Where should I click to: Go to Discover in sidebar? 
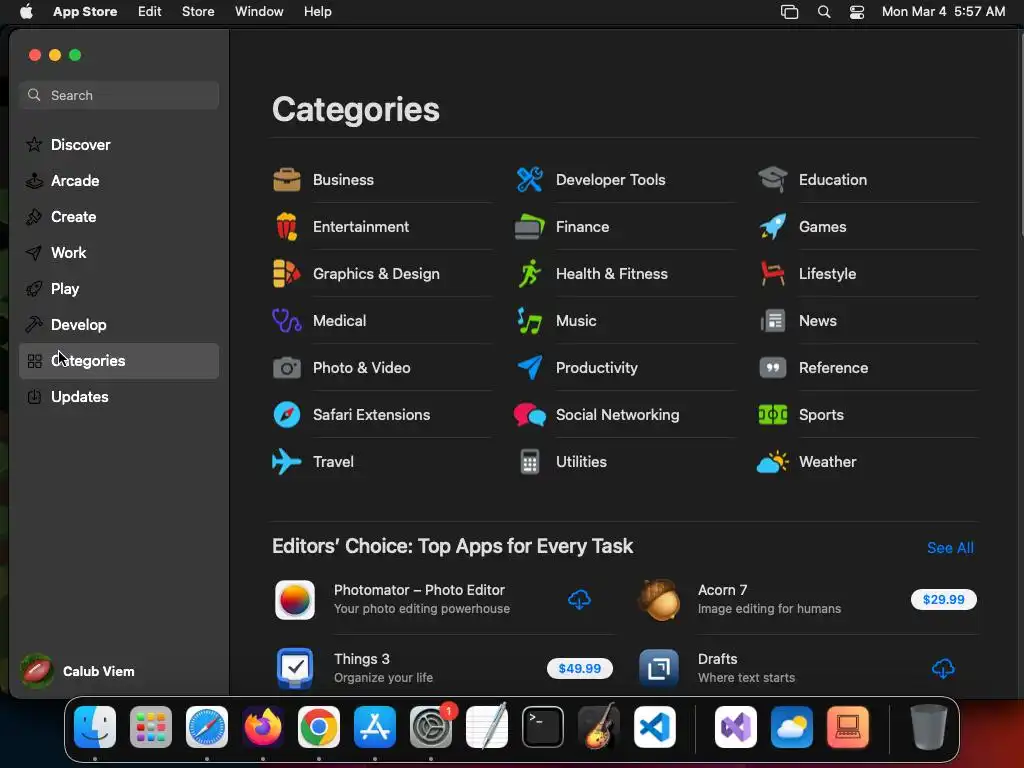119,145
